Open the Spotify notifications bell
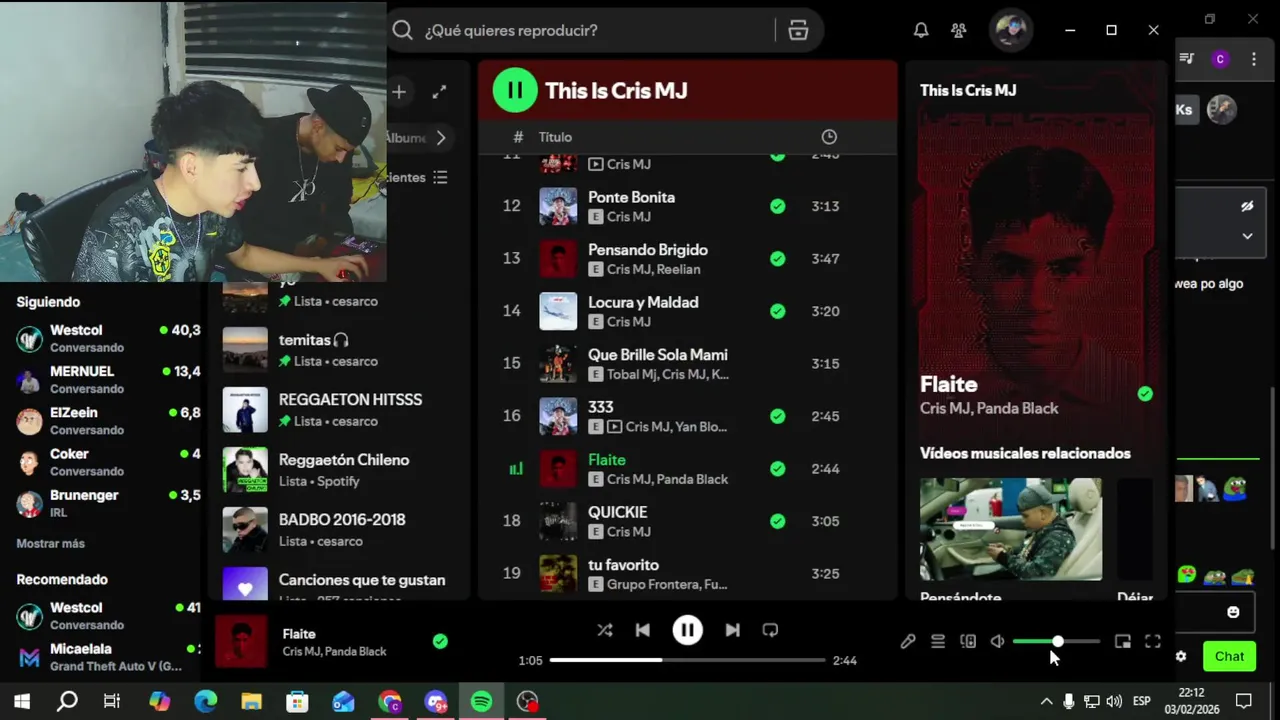 921,30
